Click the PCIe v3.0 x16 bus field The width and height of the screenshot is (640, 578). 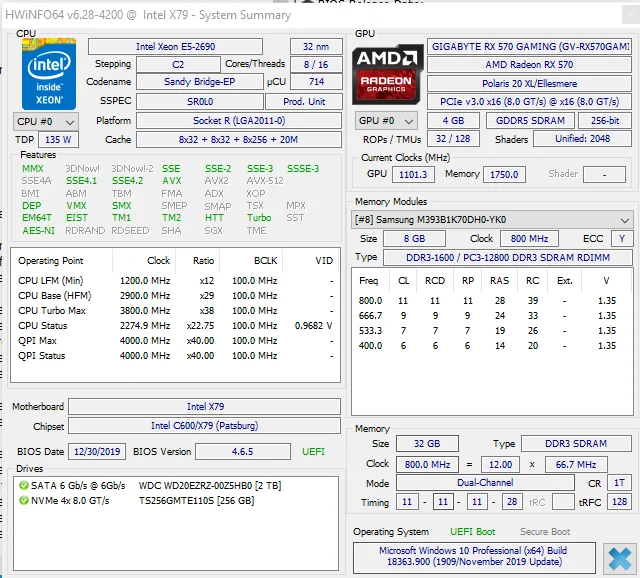(529, 102)
